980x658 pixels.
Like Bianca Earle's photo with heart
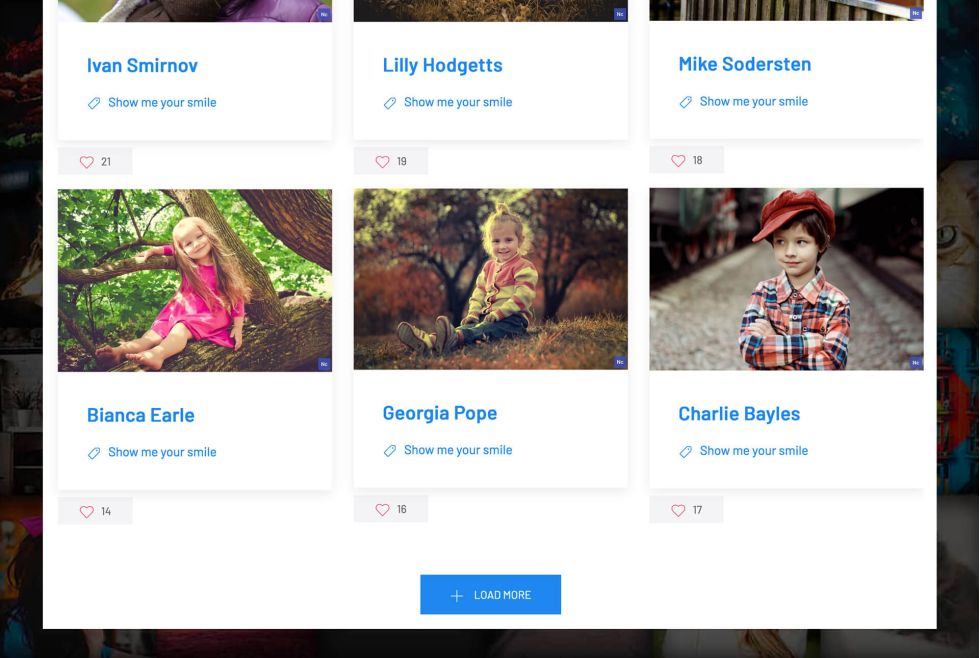click(x=87, y=511)
